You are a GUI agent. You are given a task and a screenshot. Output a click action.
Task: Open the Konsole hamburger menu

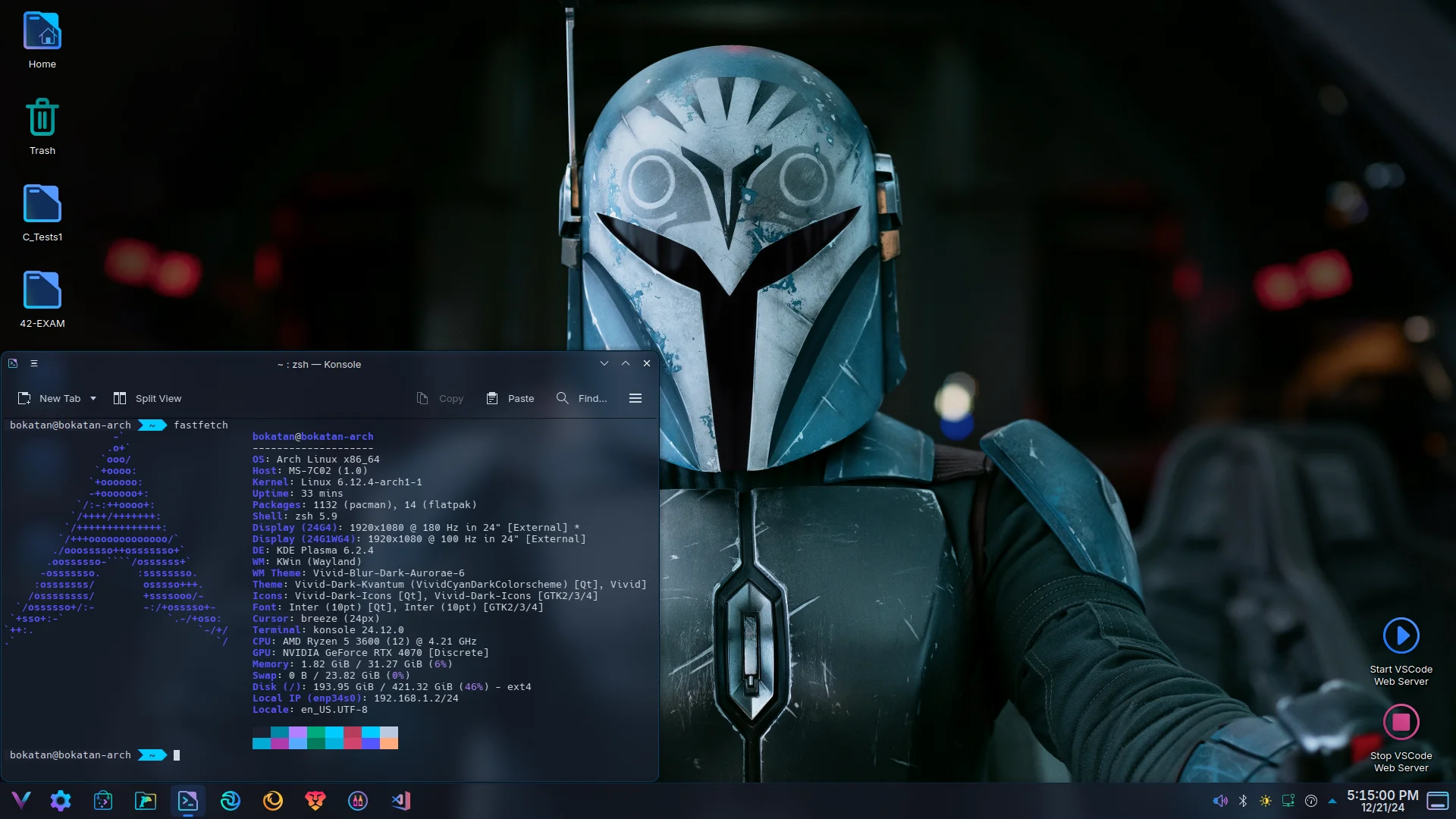635,398
